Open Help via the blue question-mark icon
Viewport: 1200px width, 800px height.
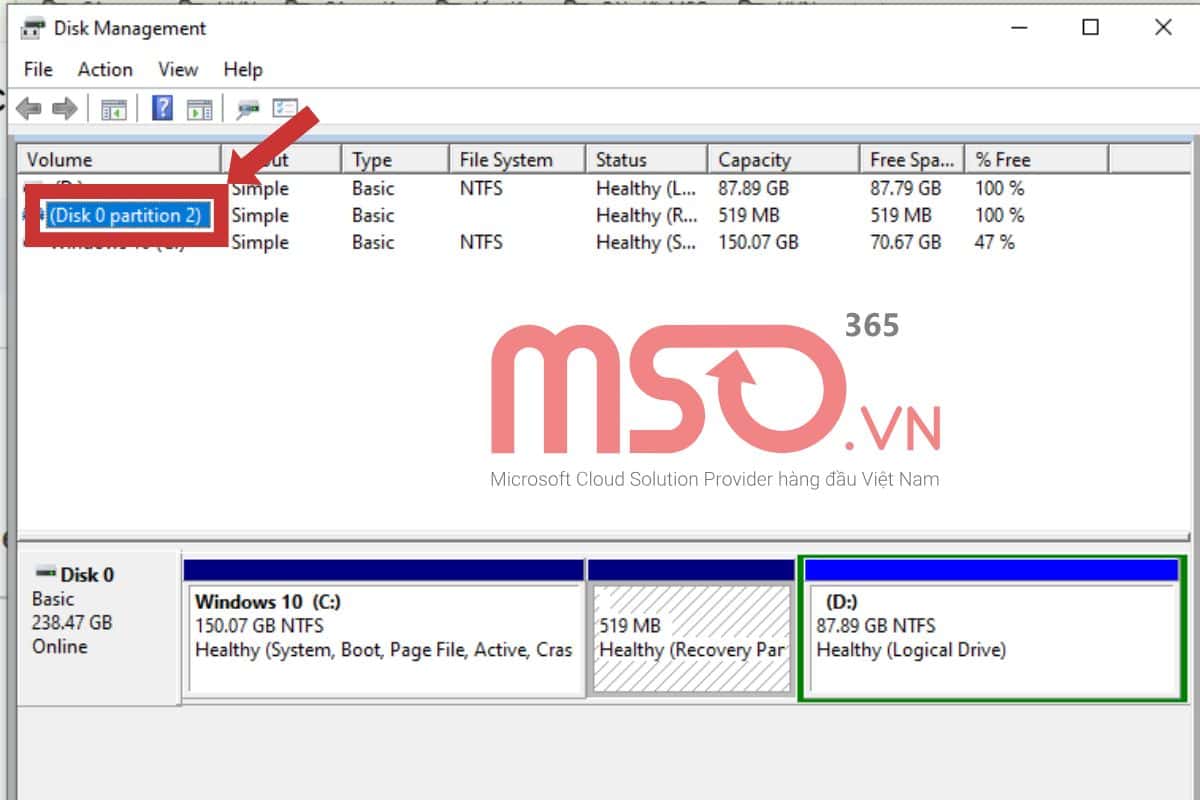tap(162, 108)
